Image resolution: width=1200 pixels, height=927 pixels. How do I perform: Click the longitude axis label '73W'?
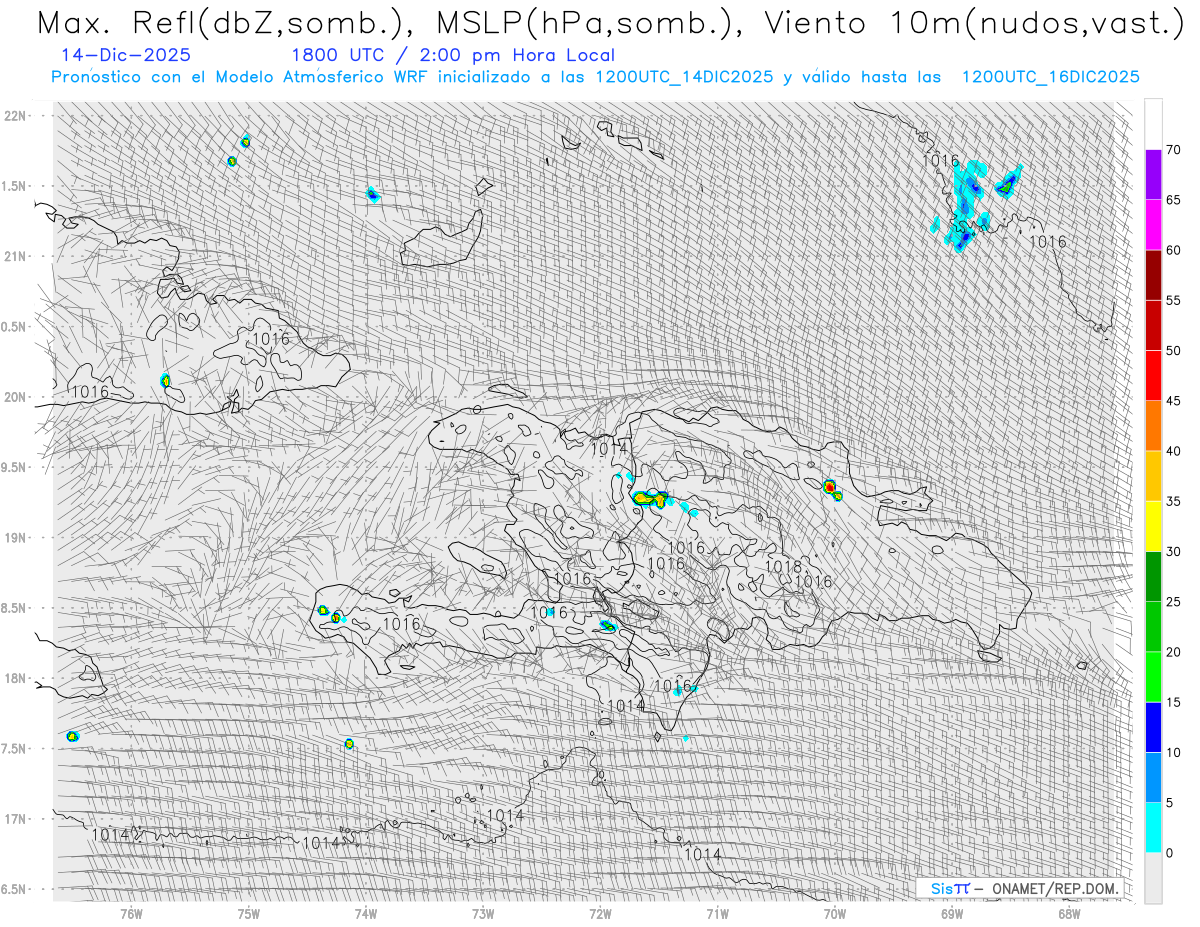(483, 914)
